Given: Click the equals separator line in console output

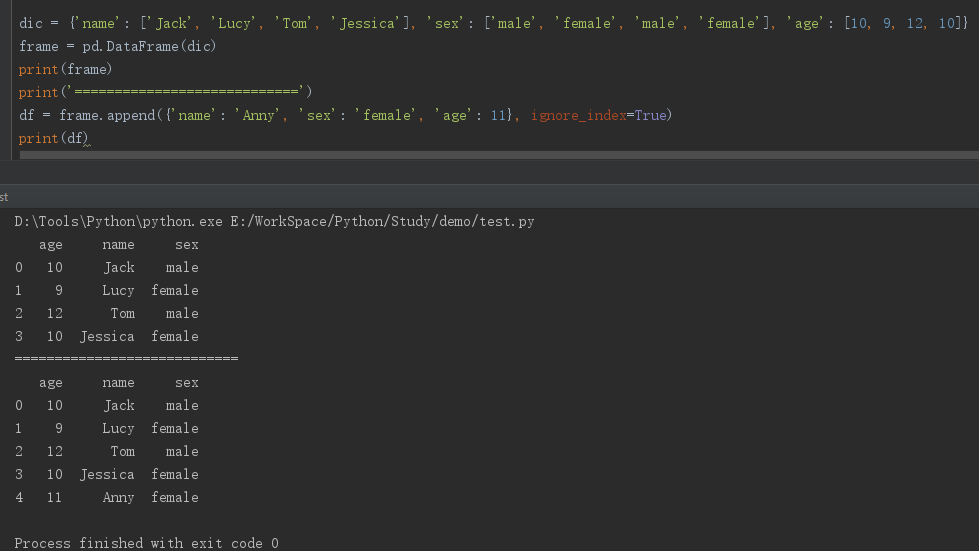Looking at the screenshot, I should coord(126,358).
